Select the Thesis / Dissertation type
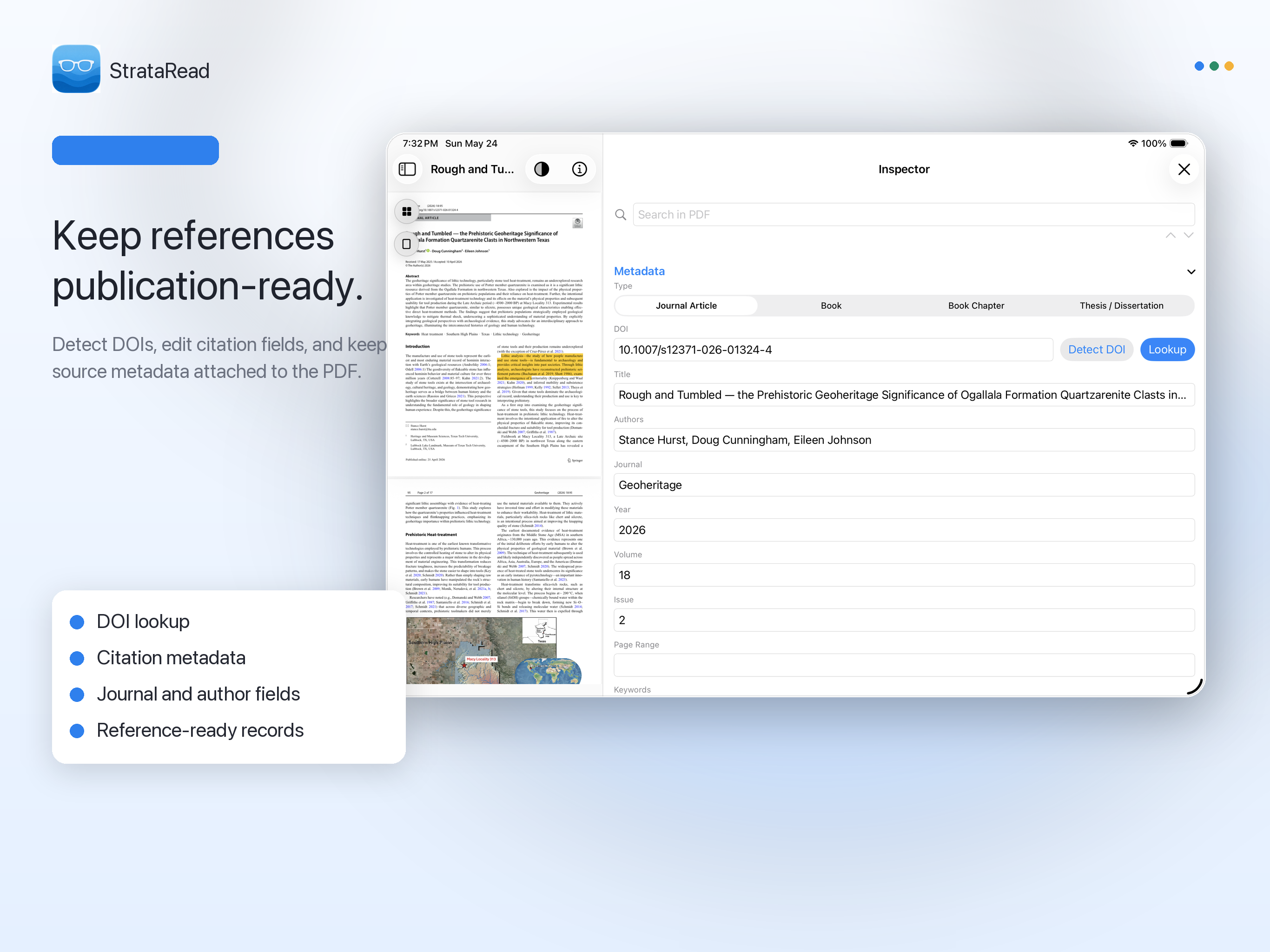The height and width of the screenshot is (952, 1270). pyautogui.click(x=1121, y=305)
